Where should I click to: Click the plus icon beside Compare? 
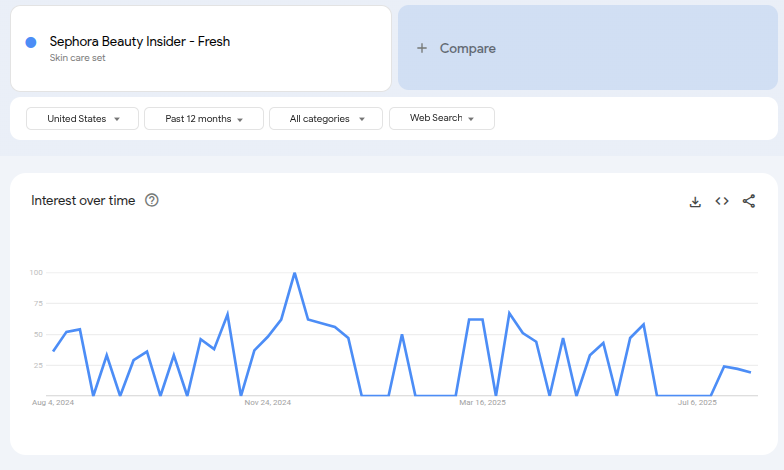tap(422, 48)
